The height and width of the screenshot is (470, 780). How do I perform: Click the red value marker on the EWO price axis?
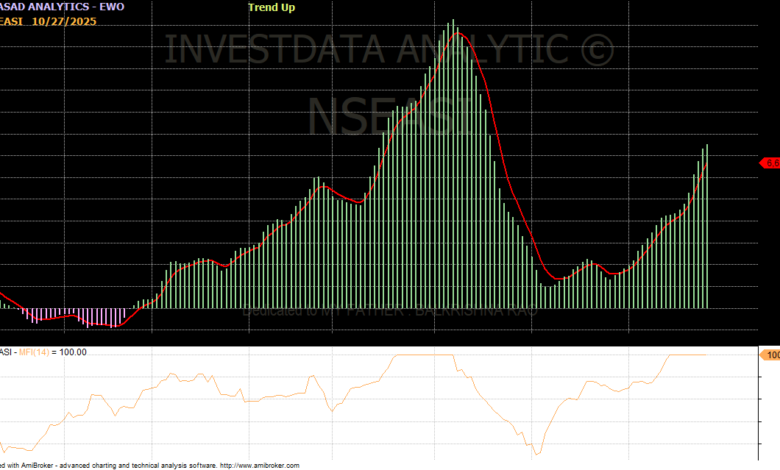[770, 162]
